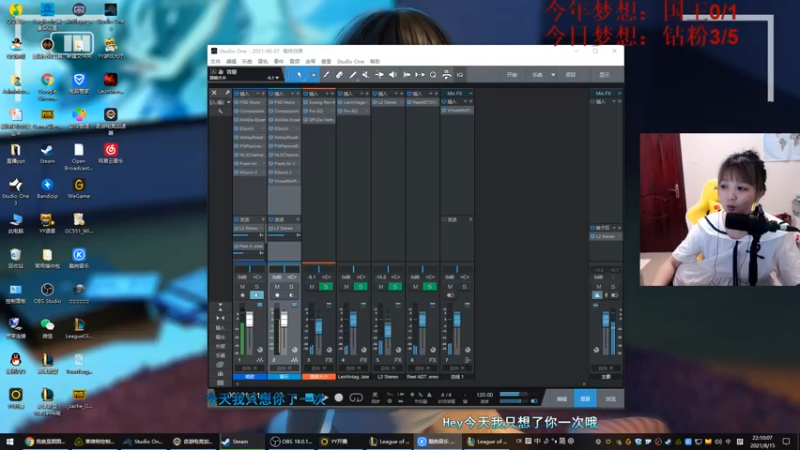Show 输入 channels in mixer sidebar
The image size is (800, 450).
point(220,328)
